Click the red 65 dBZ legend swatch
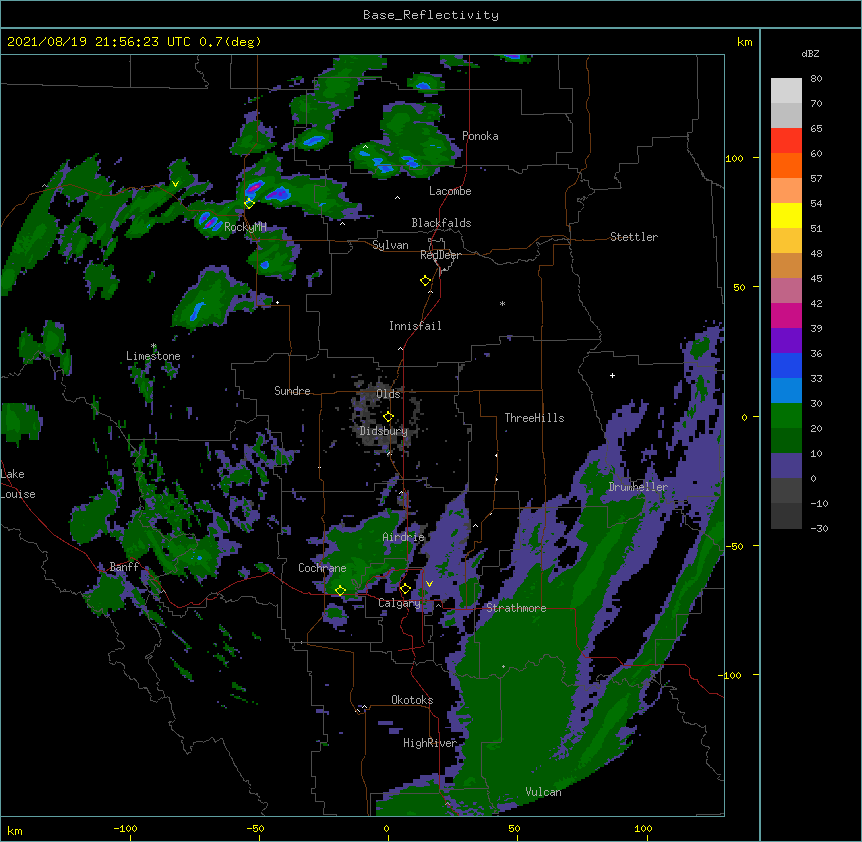 tap(786, 140)
